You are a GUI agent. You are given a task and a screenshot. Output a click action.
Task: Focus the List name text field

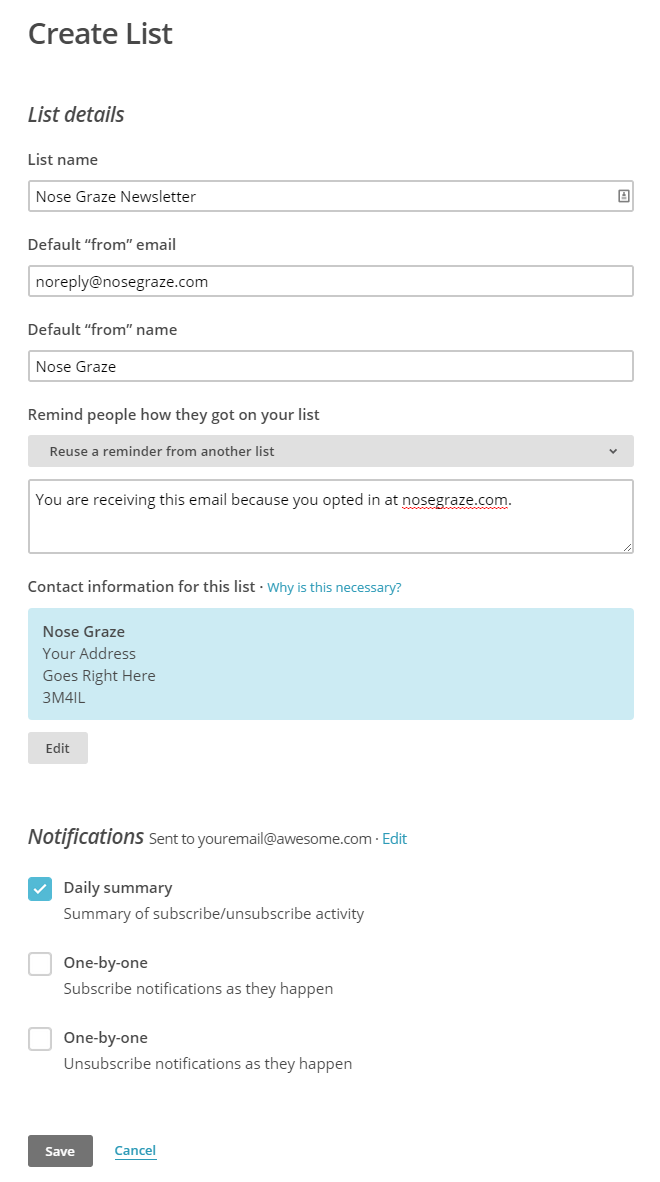[x=320, y=197]
